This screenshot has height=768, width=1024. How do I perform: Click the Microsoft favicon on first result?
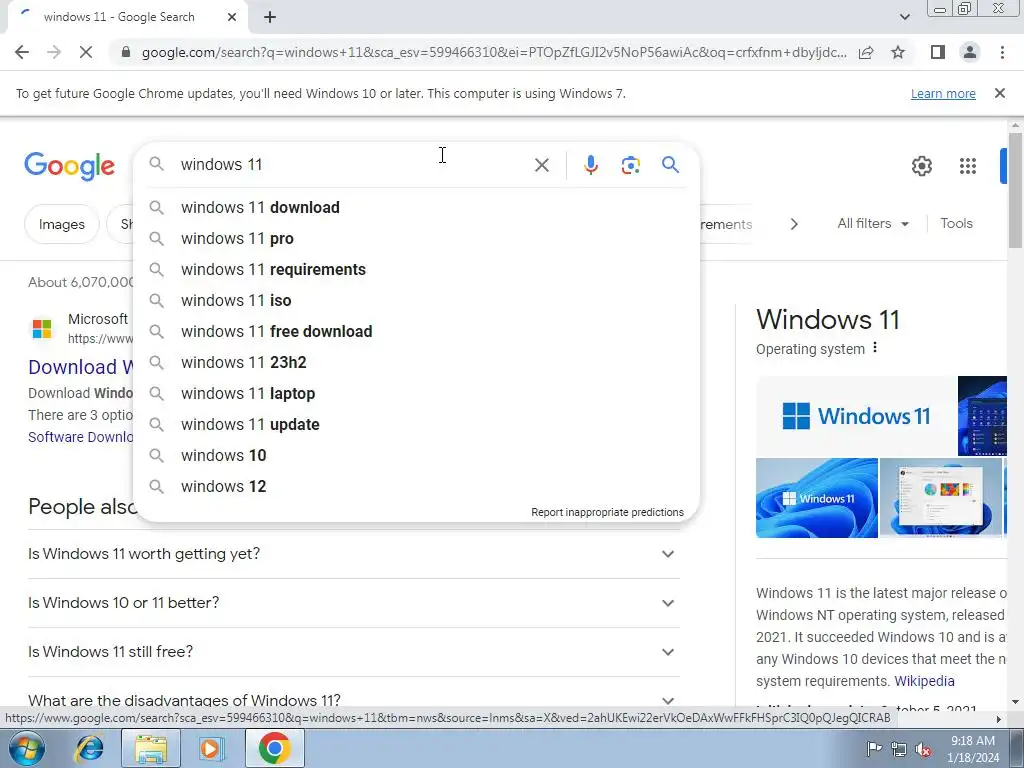click(x=42, y=328)
